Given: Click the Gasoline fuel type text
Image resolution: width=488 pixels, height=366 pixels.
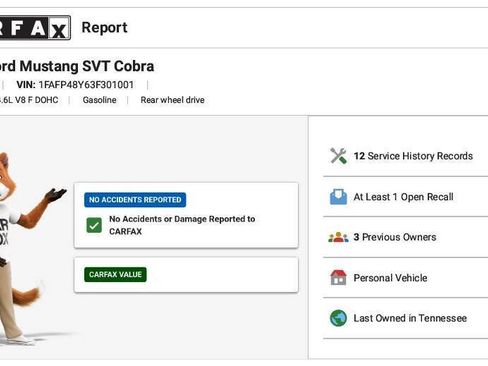Looking at the screenshot, I should (x=99, y=100).
